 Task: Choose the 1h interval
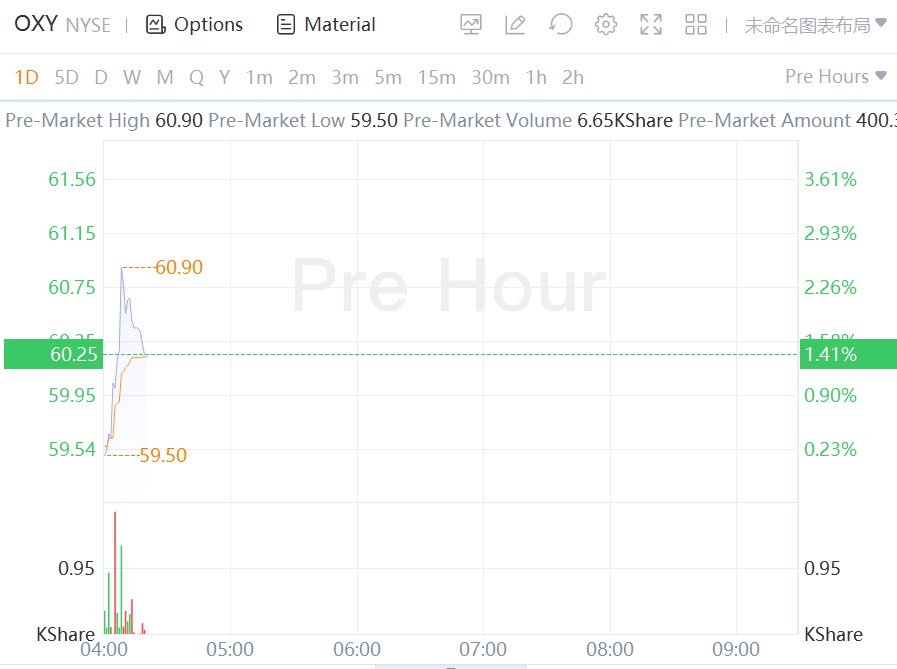coord(536,77)
